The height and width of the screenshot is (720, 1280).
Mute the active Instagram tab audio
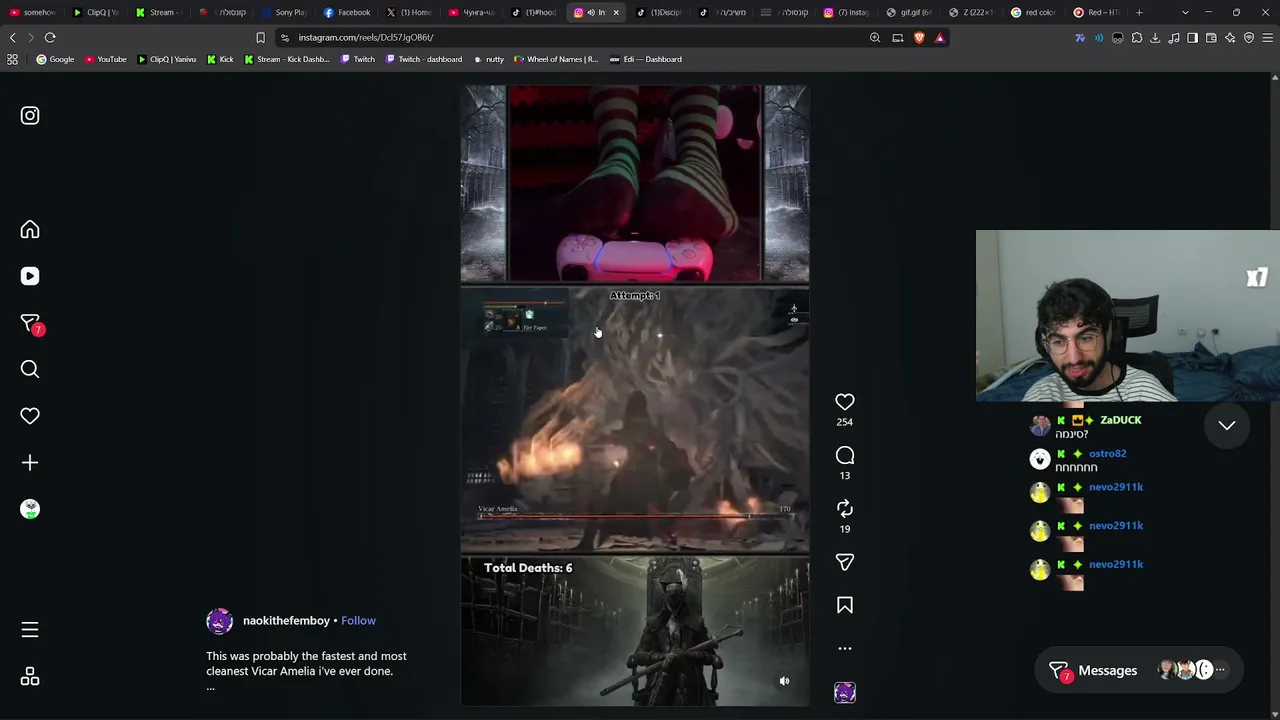point(591,13)
